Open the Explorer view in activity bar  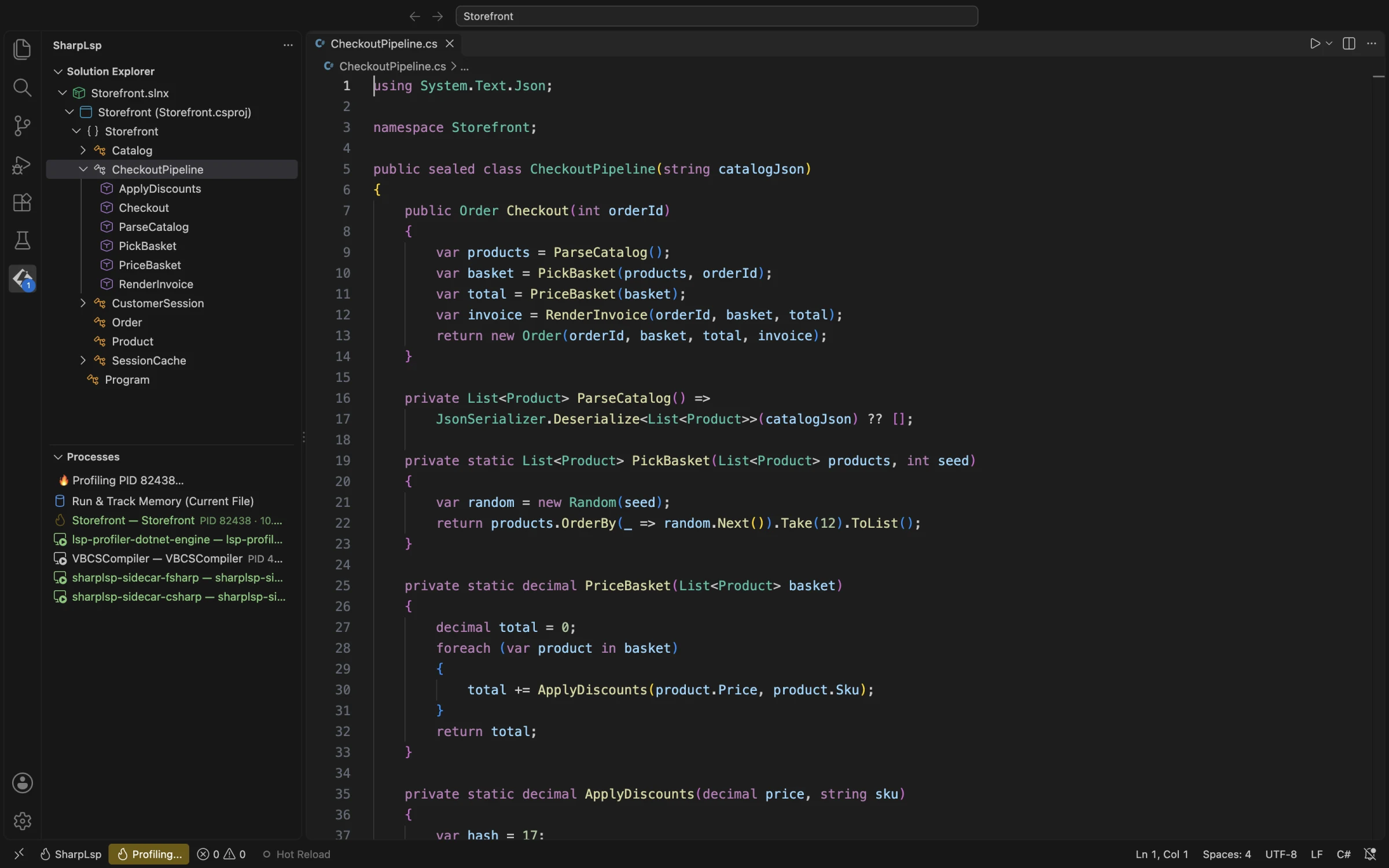[22, 49]
